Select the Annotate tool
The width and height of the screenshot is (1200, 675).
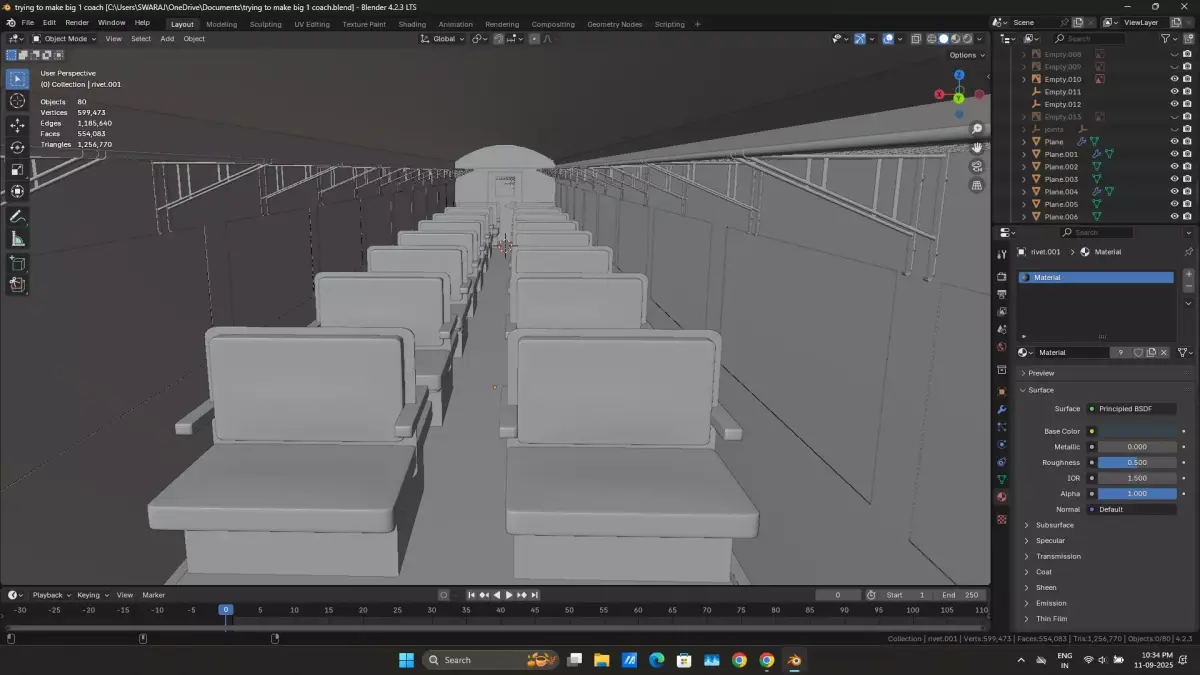click(17, 216)
